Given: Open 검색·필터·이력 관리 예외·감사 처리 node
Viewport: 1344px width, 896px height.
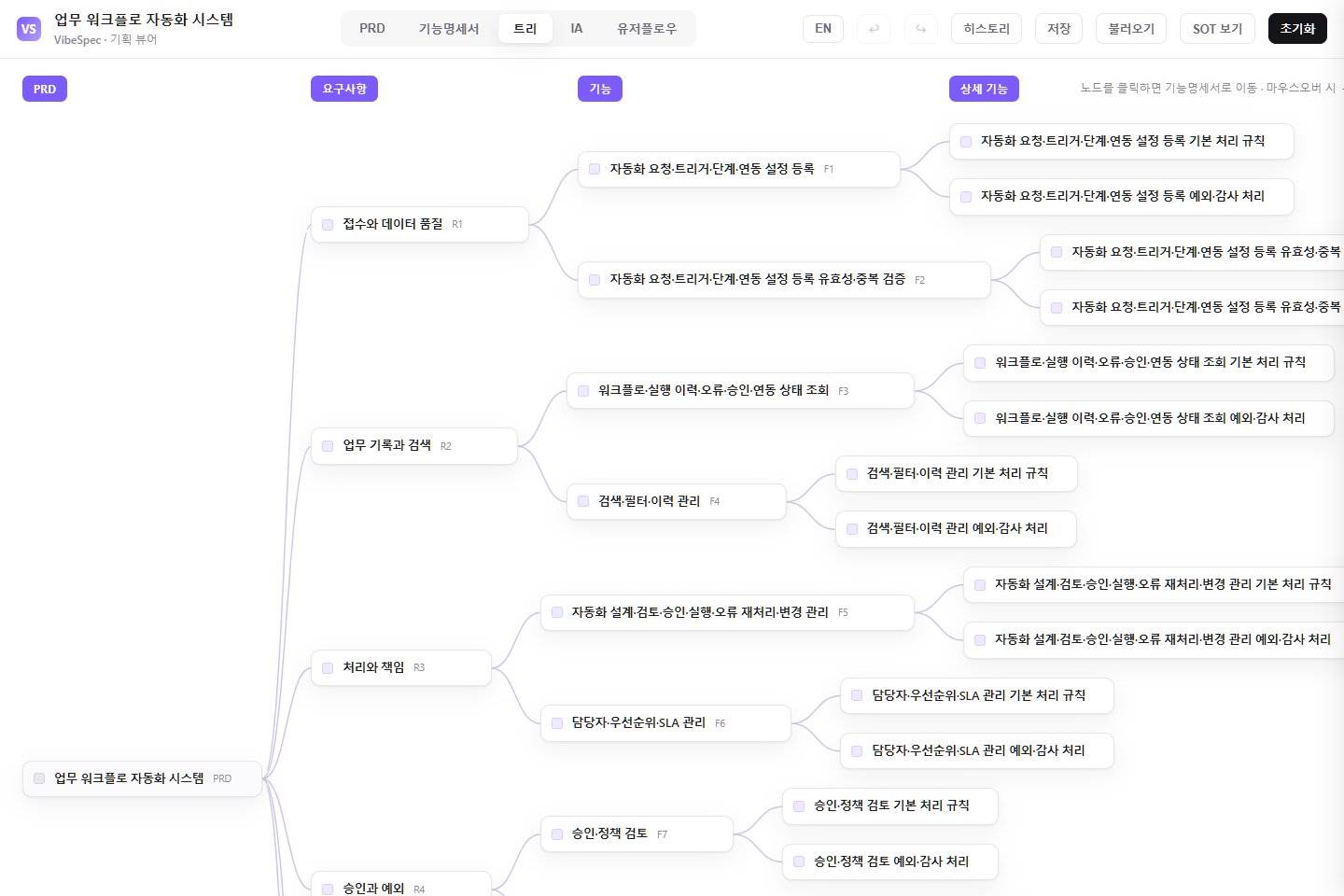Looking at the screenshot, I should point(956,528).
